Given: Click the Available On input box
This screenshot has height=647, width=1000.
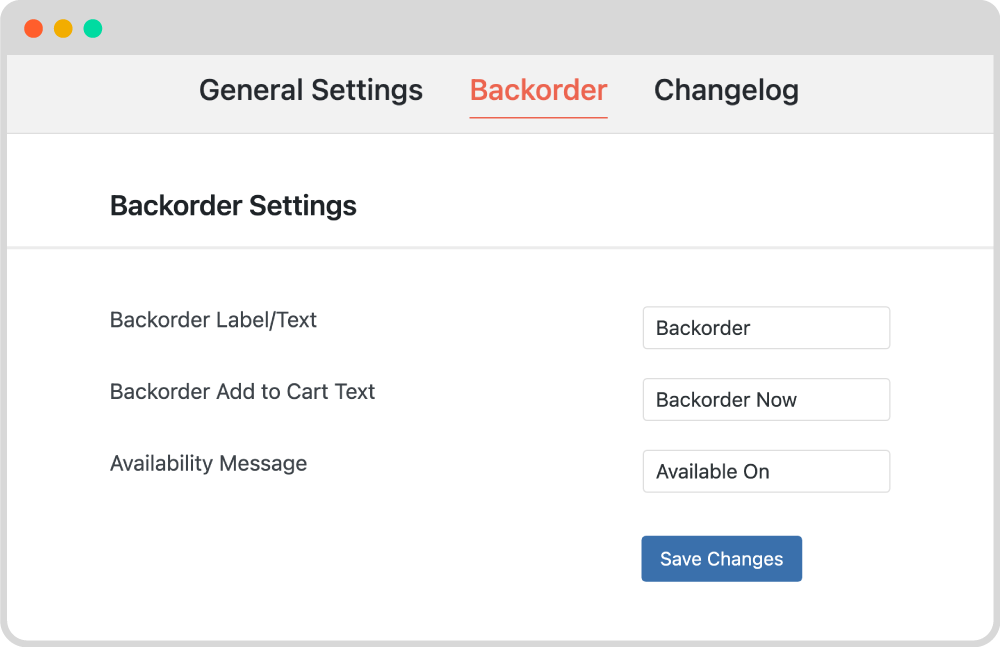Looking at the screenshot, I should 766,472.
